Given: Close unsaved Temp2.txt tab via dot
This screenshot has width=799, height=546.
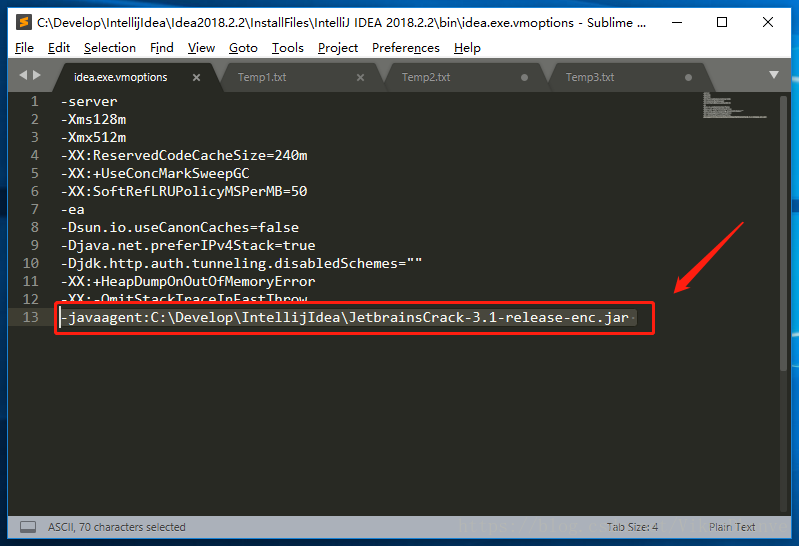Looking at the screenshot, I should 524,77.
